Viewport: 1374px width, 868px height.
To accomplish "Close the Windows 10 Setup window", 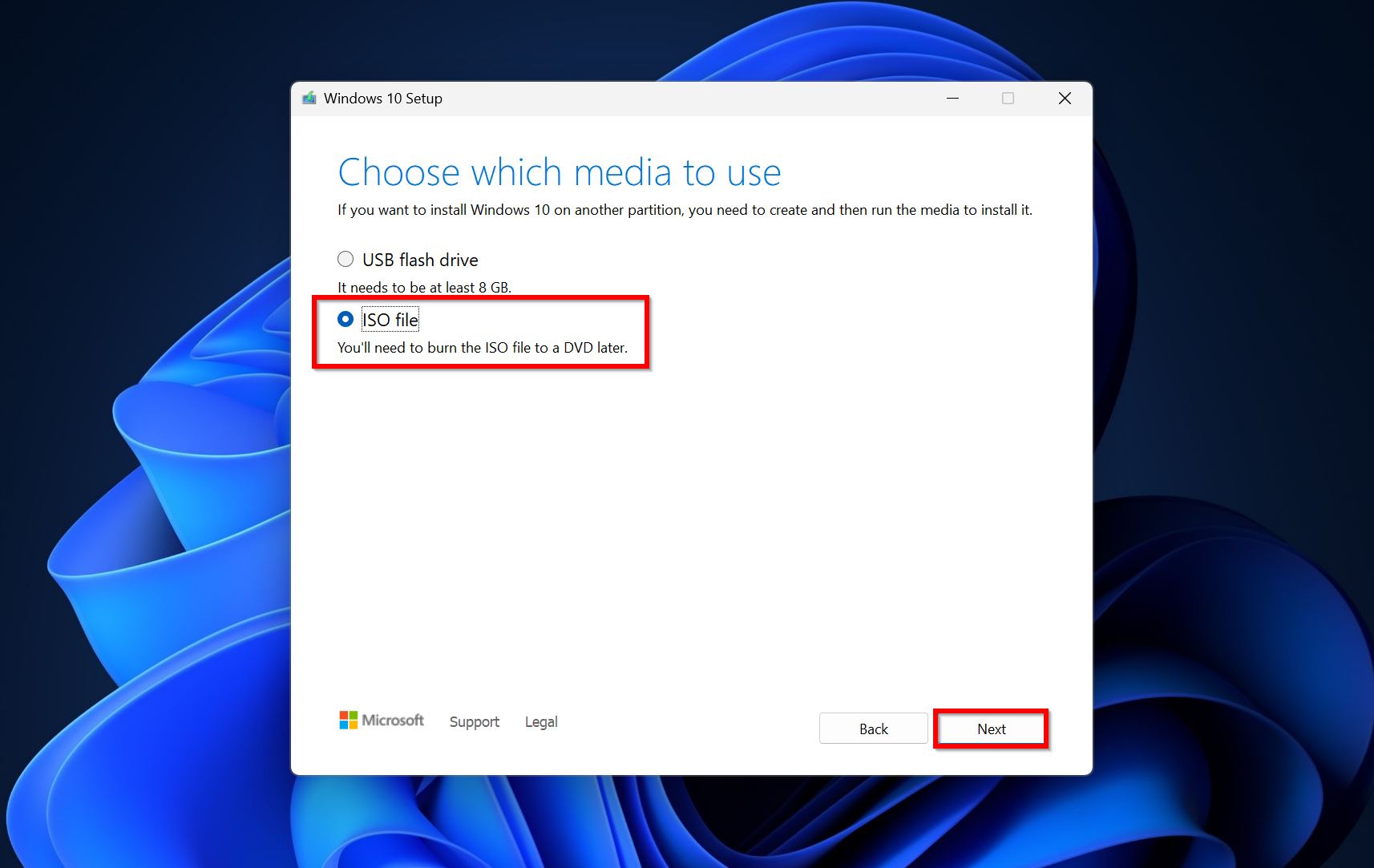I will point(1065,98).
